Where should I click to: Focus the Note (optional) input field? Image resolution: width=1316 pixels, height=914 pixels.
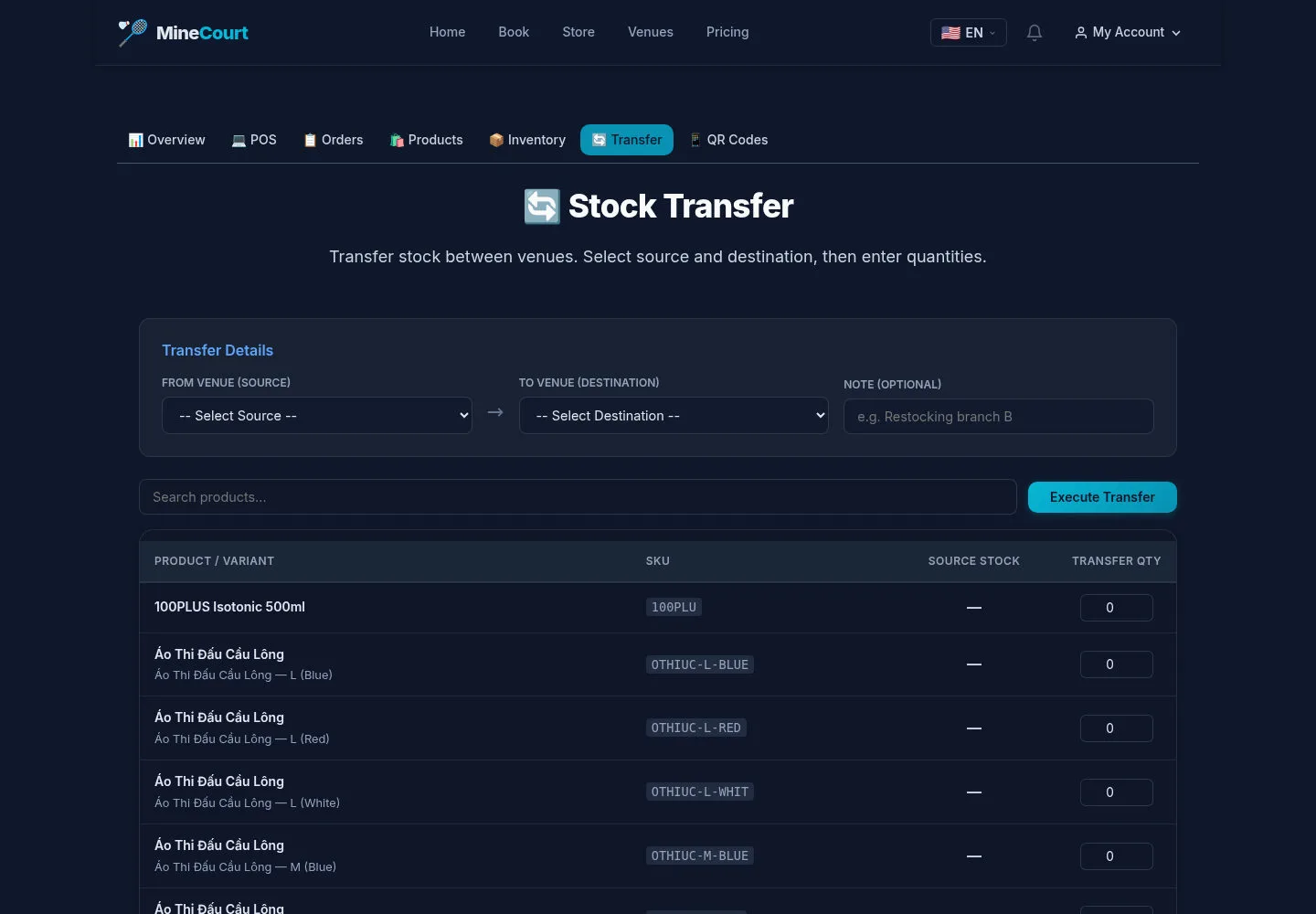pos(998,417)
